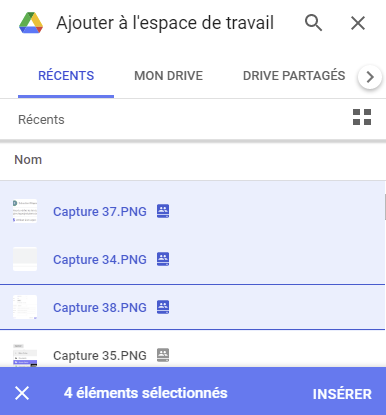Image resolution: width=386 pixels, height=415 pixels.
Task: Click shared icon beside Capture 38.PNG
Action: 163,307
